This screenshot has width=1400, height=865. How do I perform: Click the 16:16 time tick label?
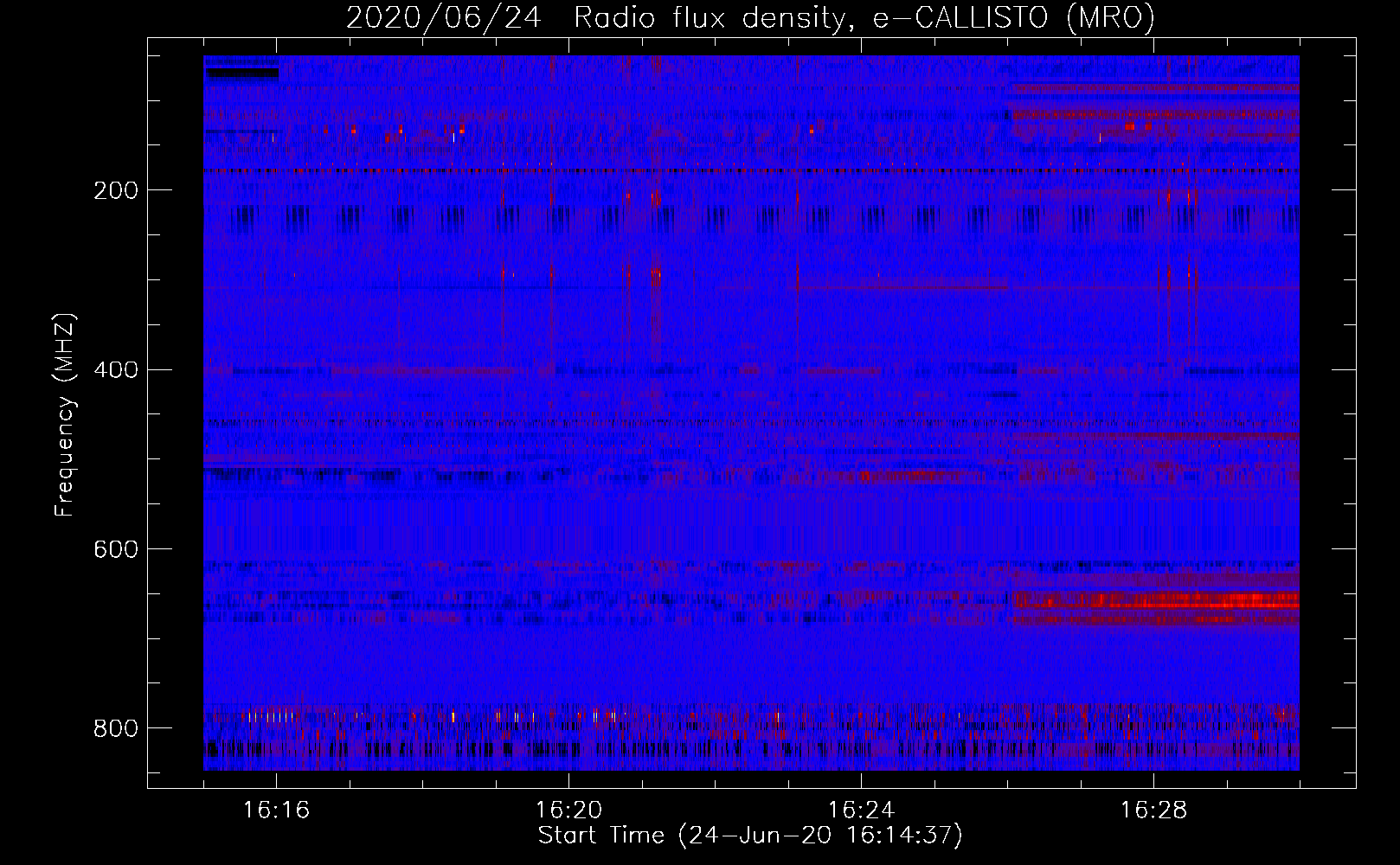tap(277, 811)
